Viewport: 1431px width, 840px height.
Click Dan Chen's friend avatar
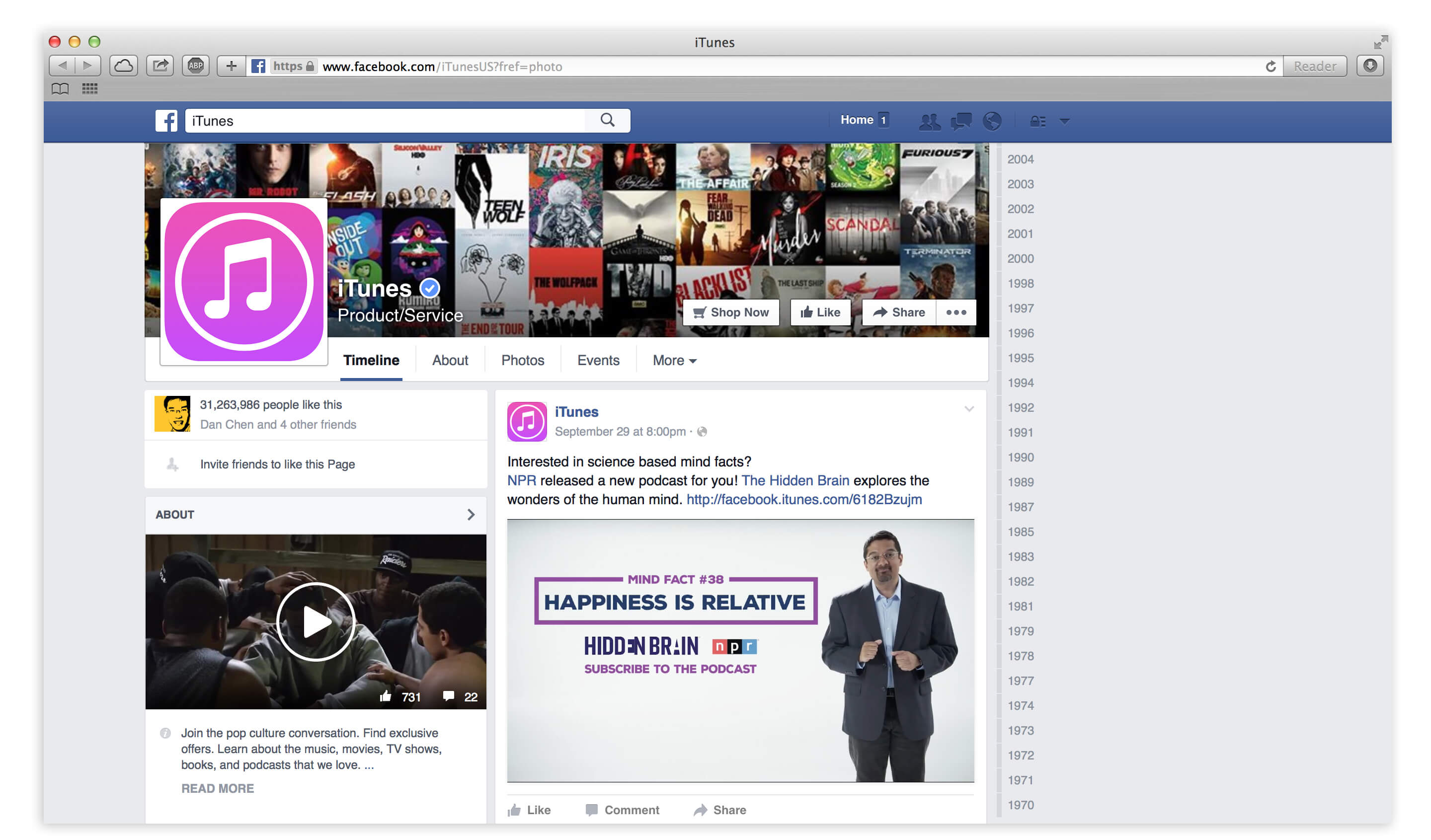(x=172, y=414)
